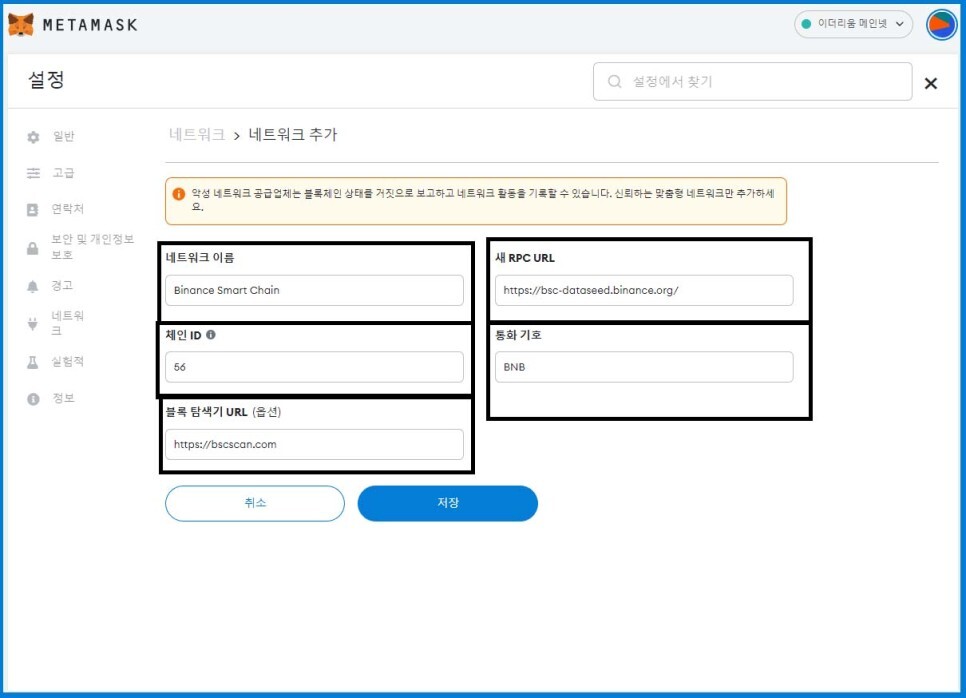This screenshot has width=966, height=698.
Task: Click the blue 저장 save button
Action: pyautogui.click(x=448, y=503)
